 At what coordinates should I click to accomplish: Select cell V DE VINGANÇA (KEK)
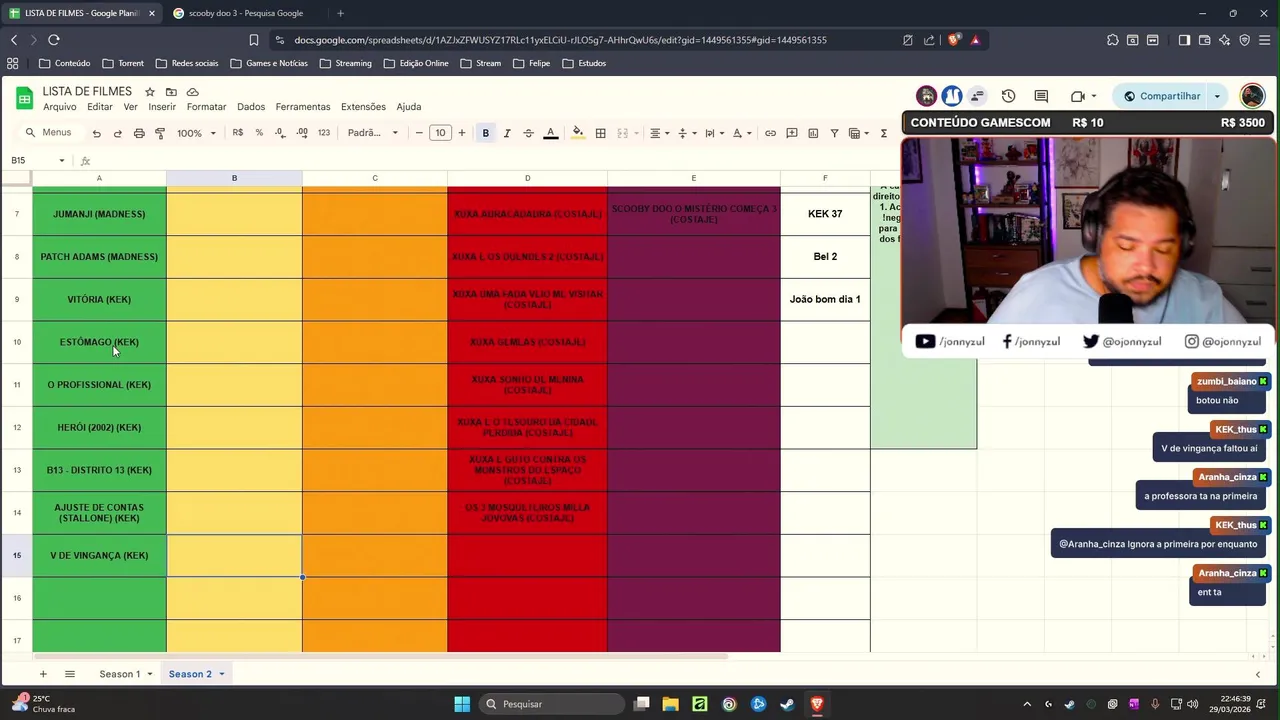(99, 555)
